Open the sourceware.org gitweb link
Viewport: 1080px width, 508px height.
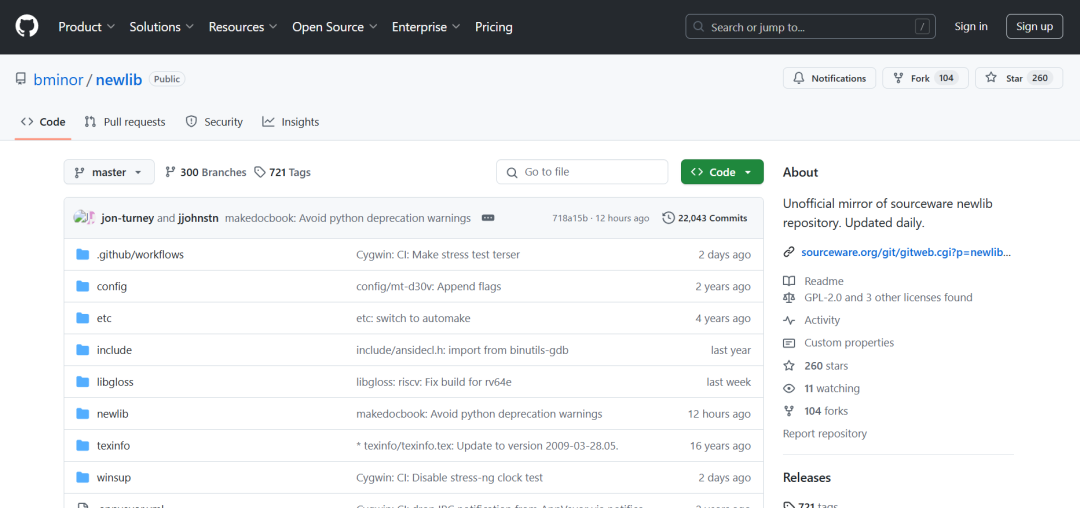907,253
